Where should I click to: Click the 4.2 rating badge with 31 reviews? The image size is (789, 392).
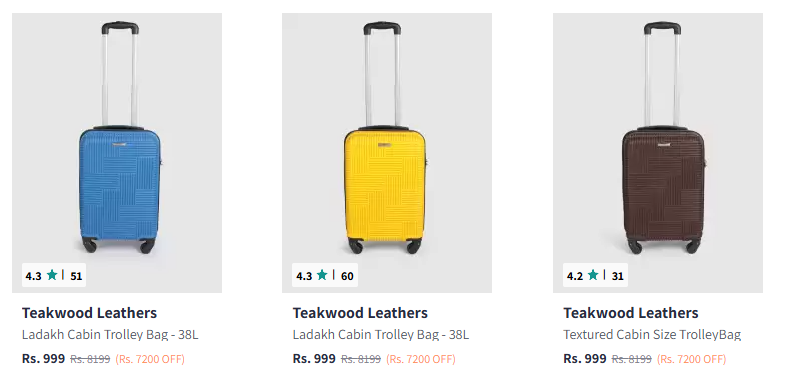pyautogui.click(x=595, y=275)
